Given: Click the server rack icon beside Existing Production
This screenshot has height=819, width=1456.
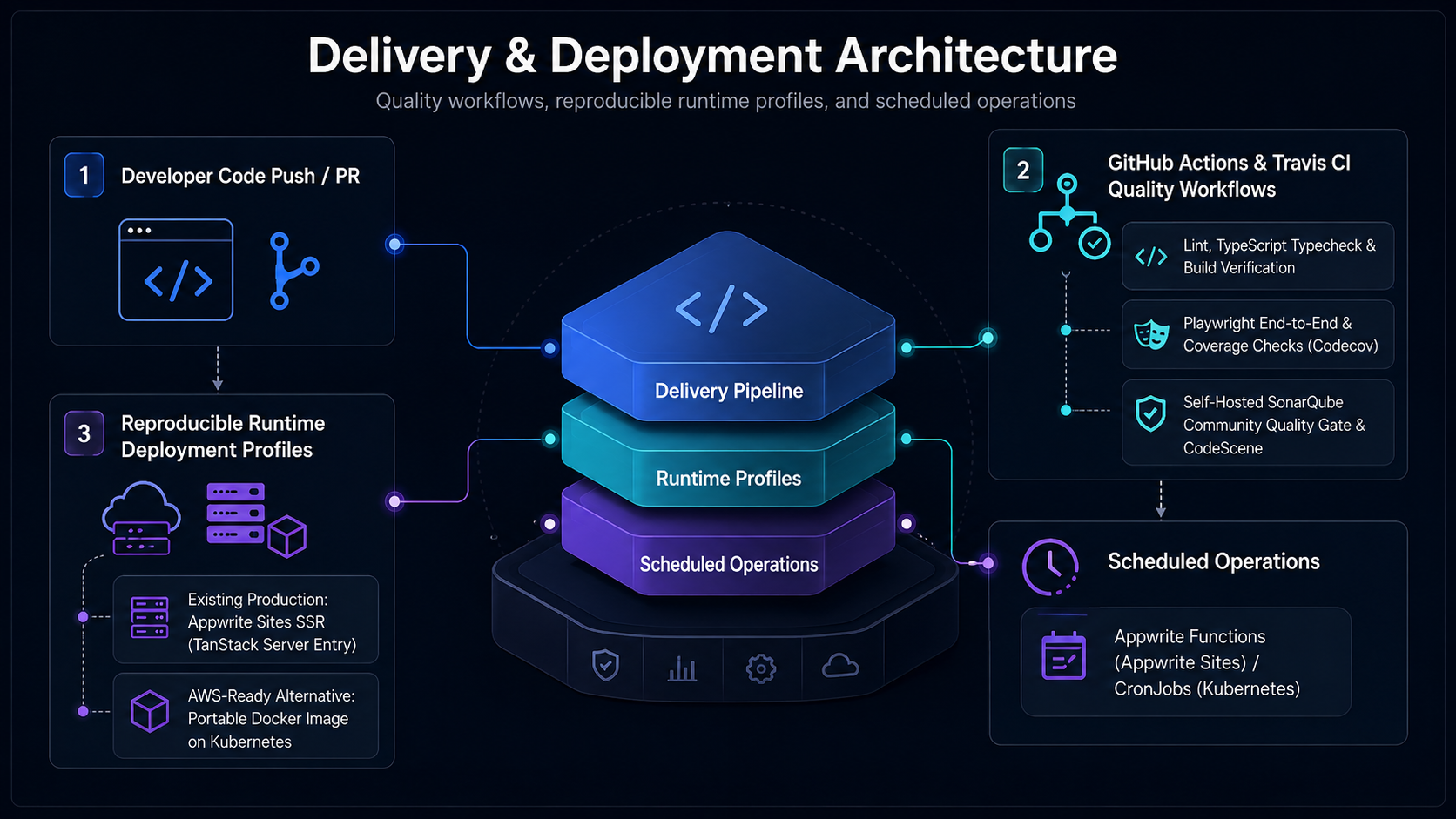Looking at the screenshot, I should click(x=150, y=617).
